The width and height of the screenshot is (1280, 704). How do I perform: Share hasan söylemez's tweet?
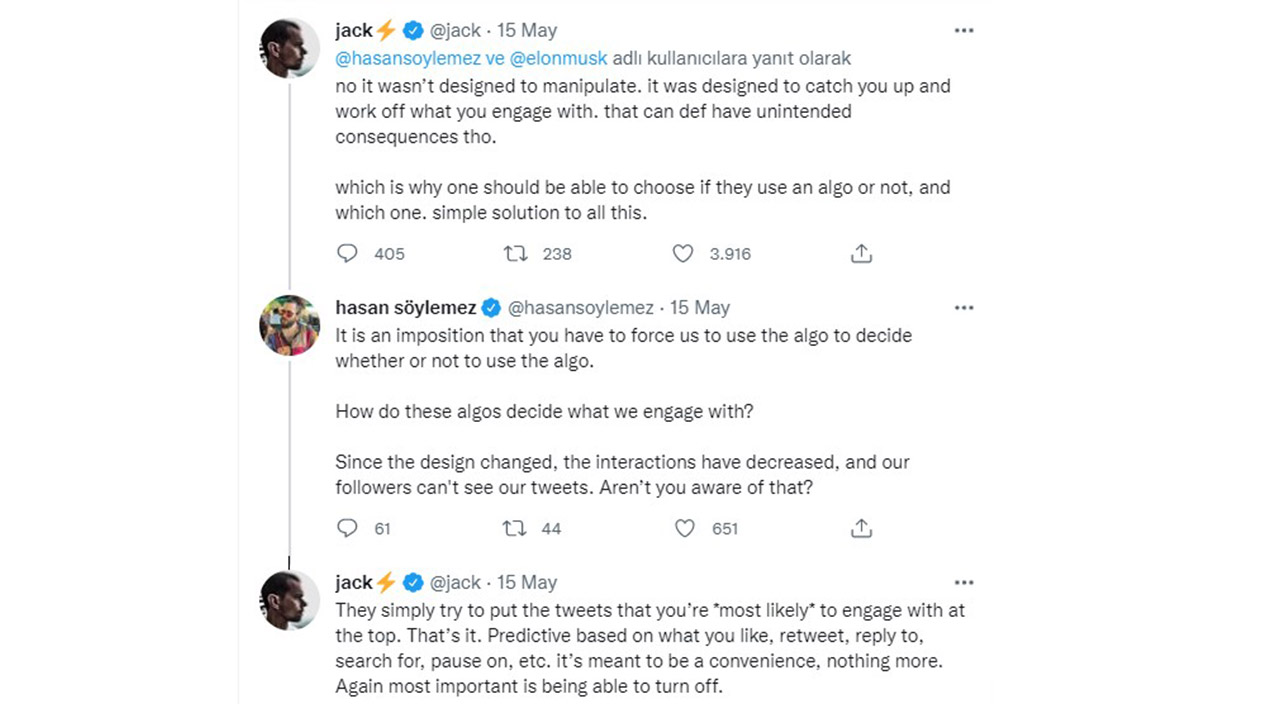[861, 528]
